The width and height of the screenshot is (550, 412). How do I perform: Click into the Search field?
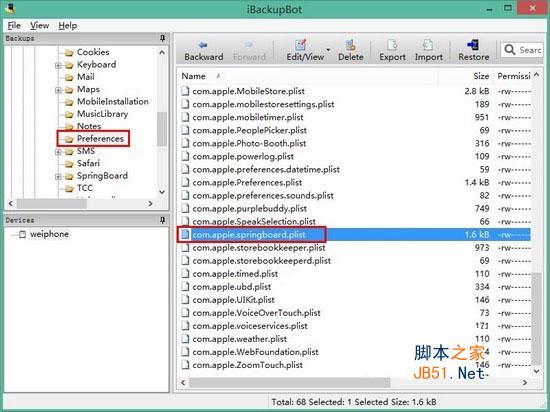point(522,50)
